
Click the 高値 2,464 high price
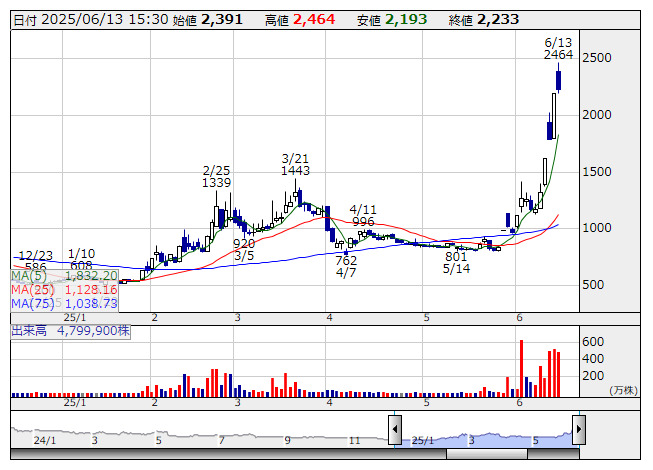coord(300,20)
